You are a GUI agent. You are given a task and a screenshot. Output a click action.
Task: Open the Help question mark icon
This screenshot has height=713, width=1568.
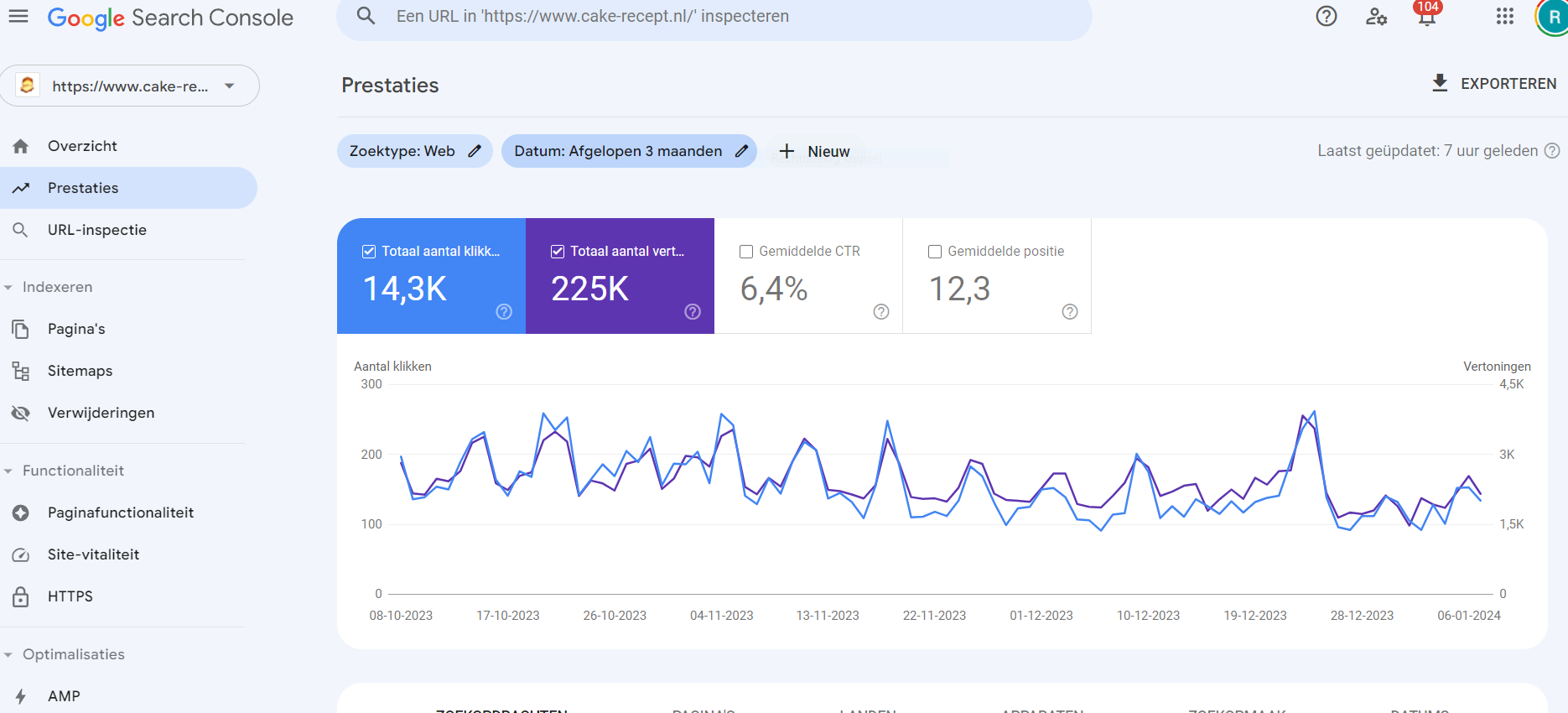(1327, 16)
